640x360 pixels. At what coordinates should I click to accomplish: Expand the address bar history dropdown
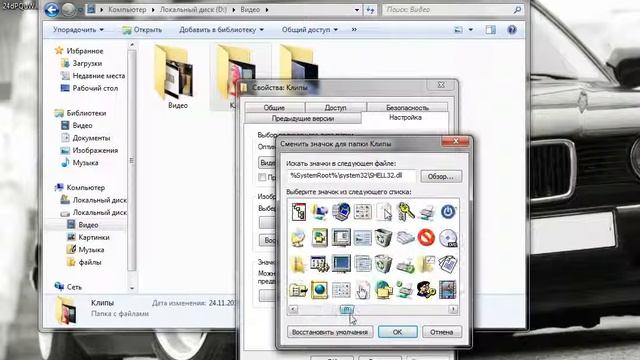point(357,9)
